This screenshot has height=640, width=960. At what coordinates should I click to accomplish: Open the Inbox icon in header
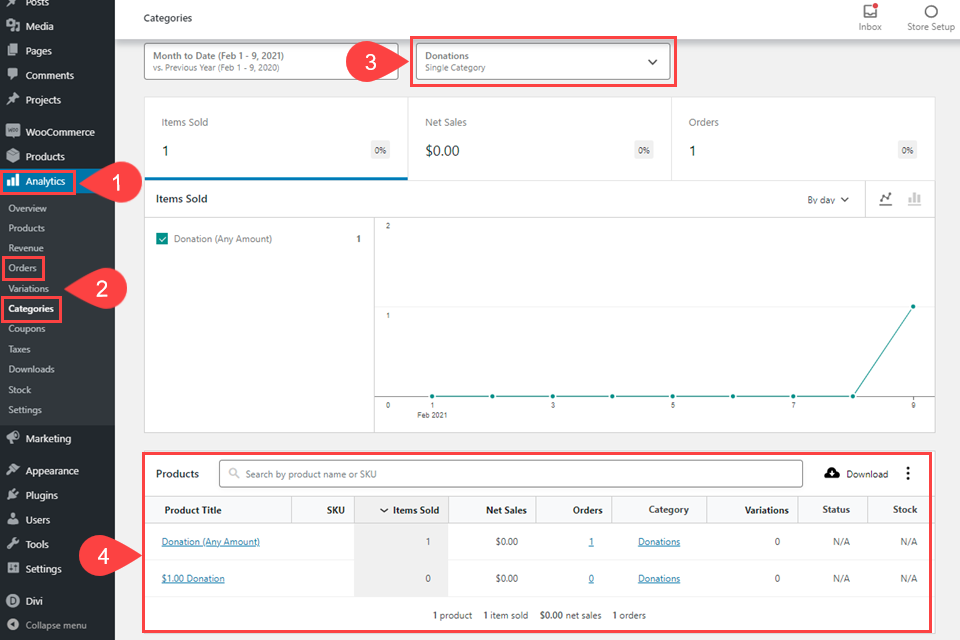870,12
